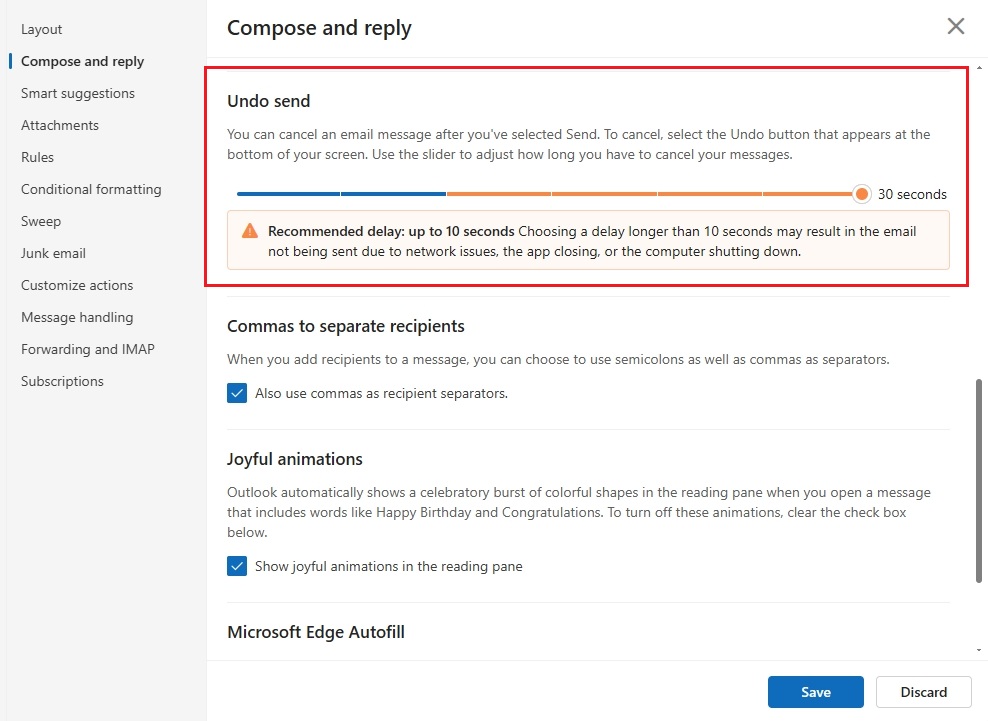Select the Smart suggestions category
The height and width of the screenshot is (721, 988).
tap(77, 93)
